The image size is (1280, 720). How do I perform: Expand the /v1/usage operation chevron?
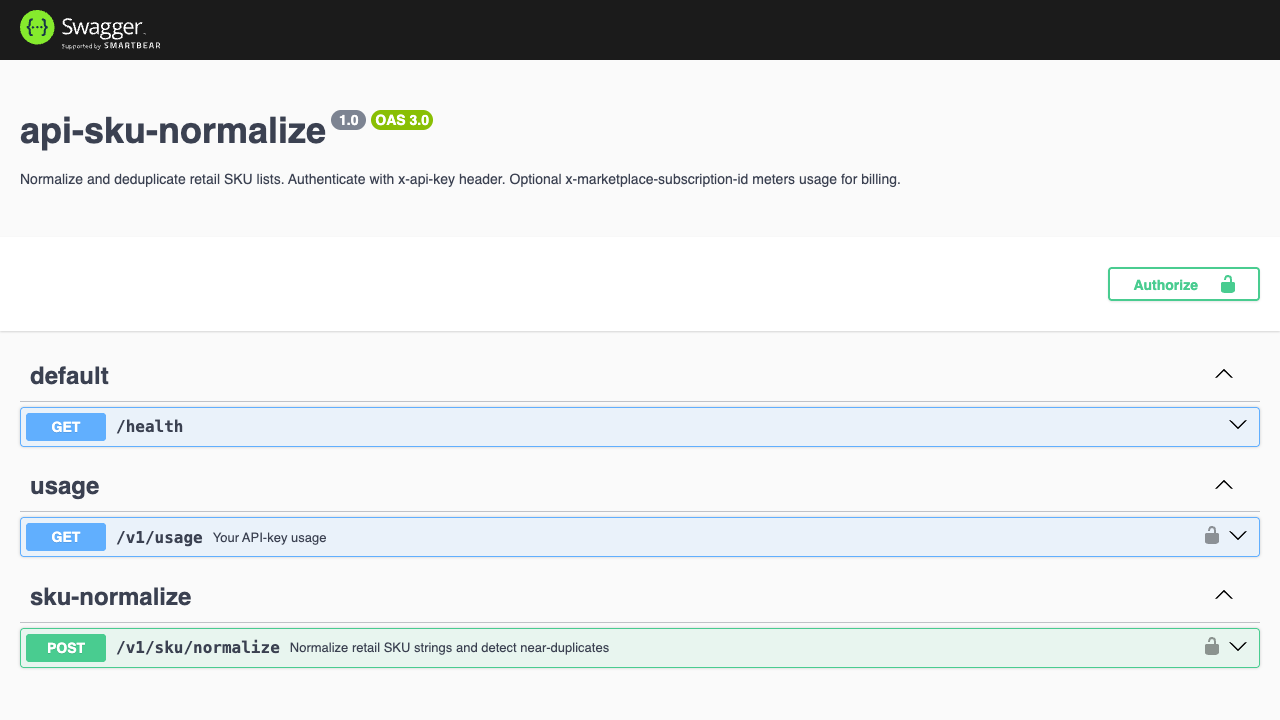[1238, 536]
